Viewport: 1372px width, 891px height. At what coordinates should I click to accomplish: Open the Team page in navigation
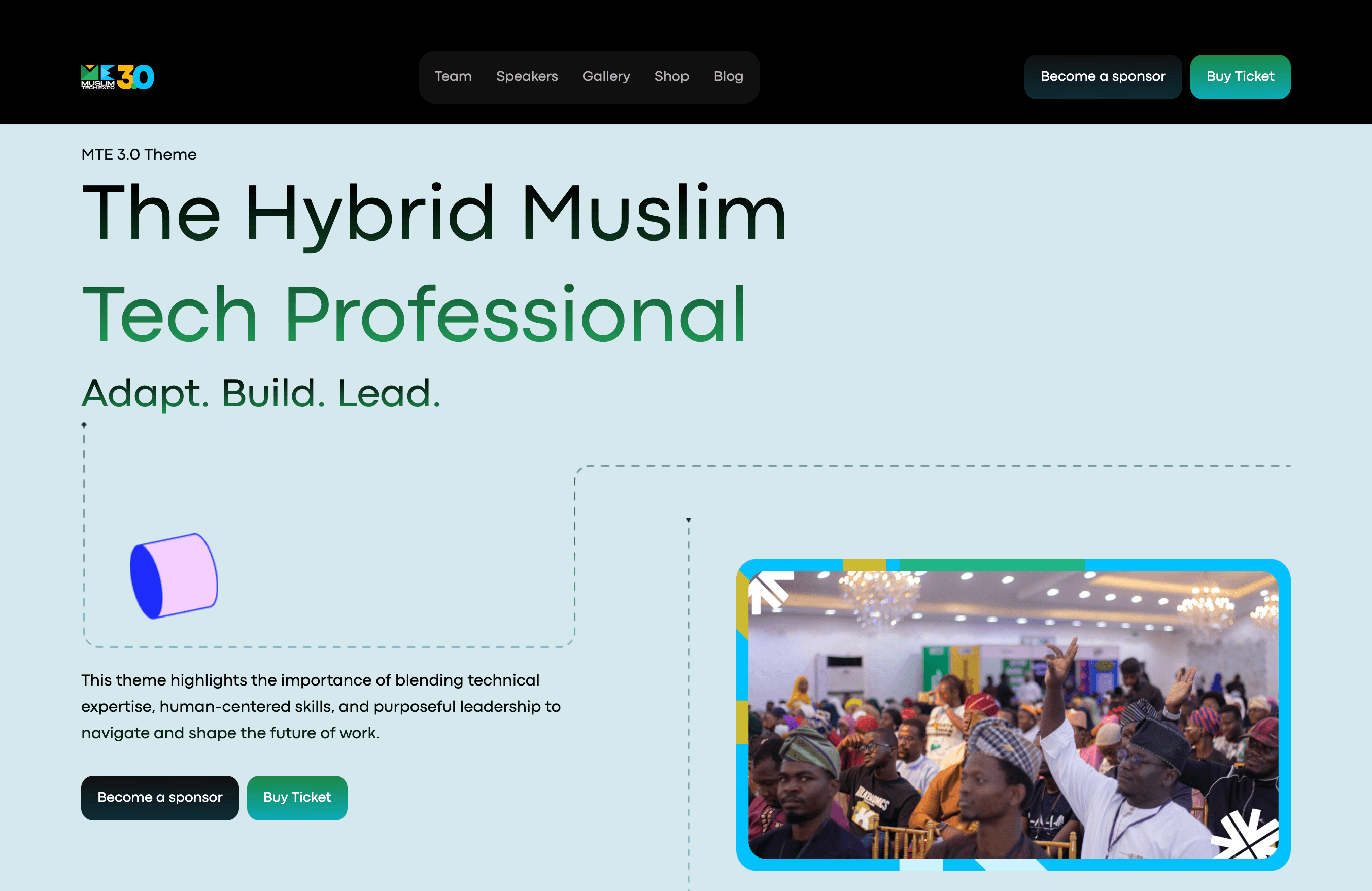click(x=453, y=77)
